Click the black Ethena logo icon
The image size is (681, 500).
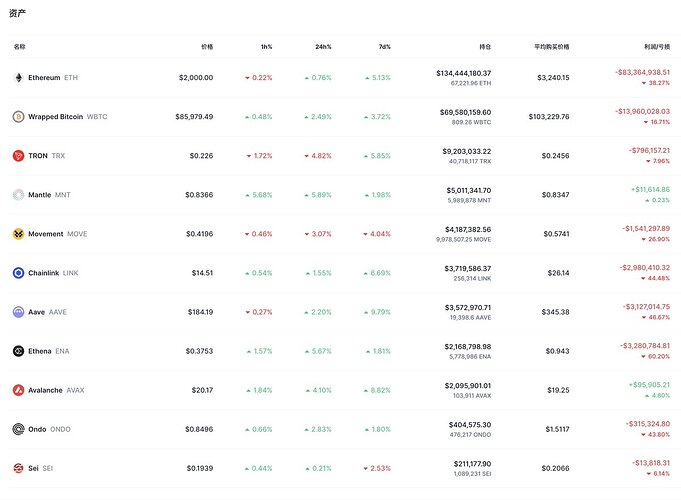point(18,351)
